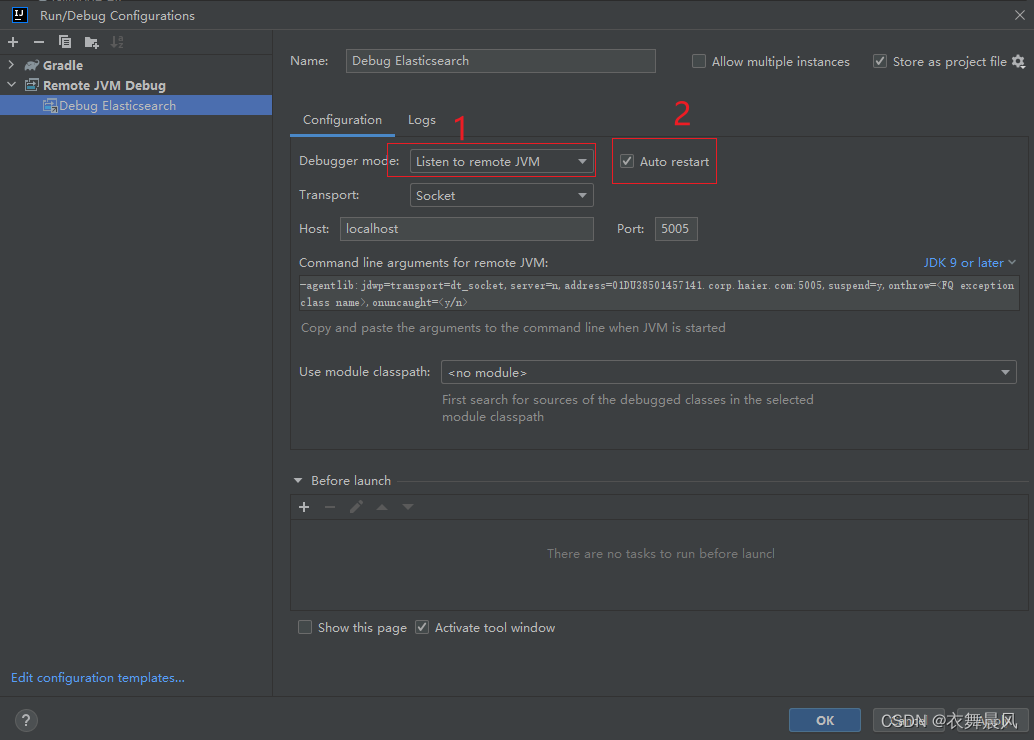Add a Before launch task
Viewport: 1034px width, 740px height.
coord(305,507)
